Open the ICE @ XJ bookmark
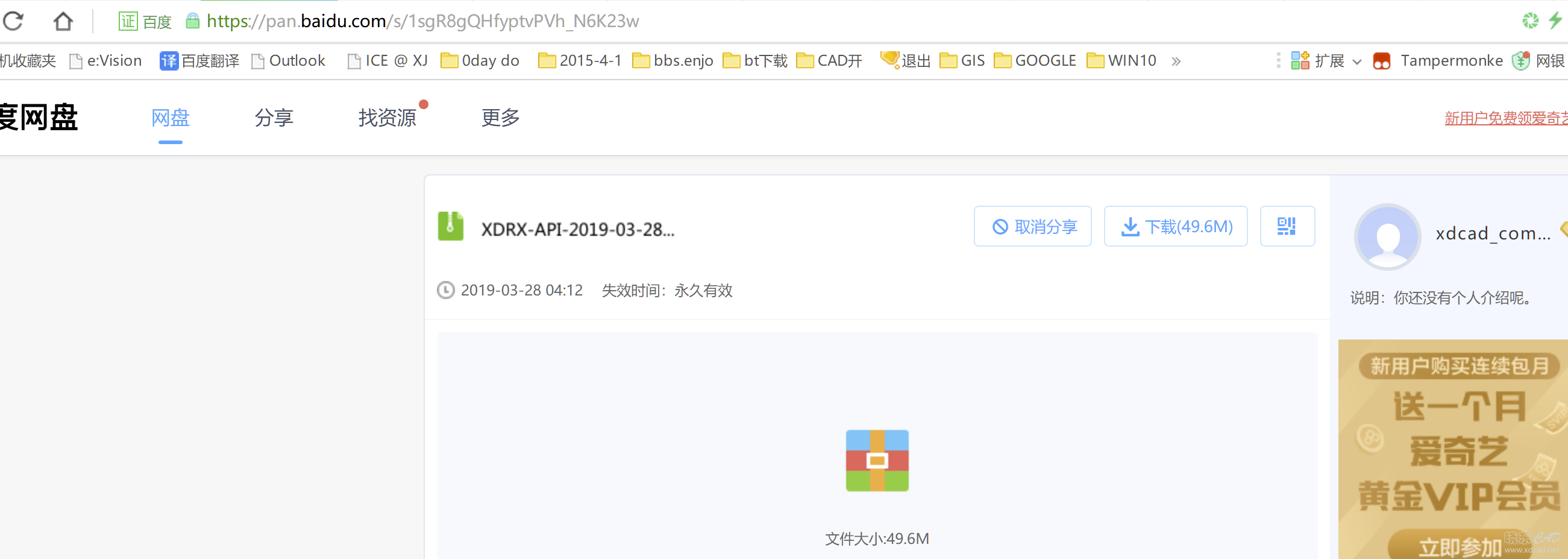1568x559 pixels. pos(387,61)
